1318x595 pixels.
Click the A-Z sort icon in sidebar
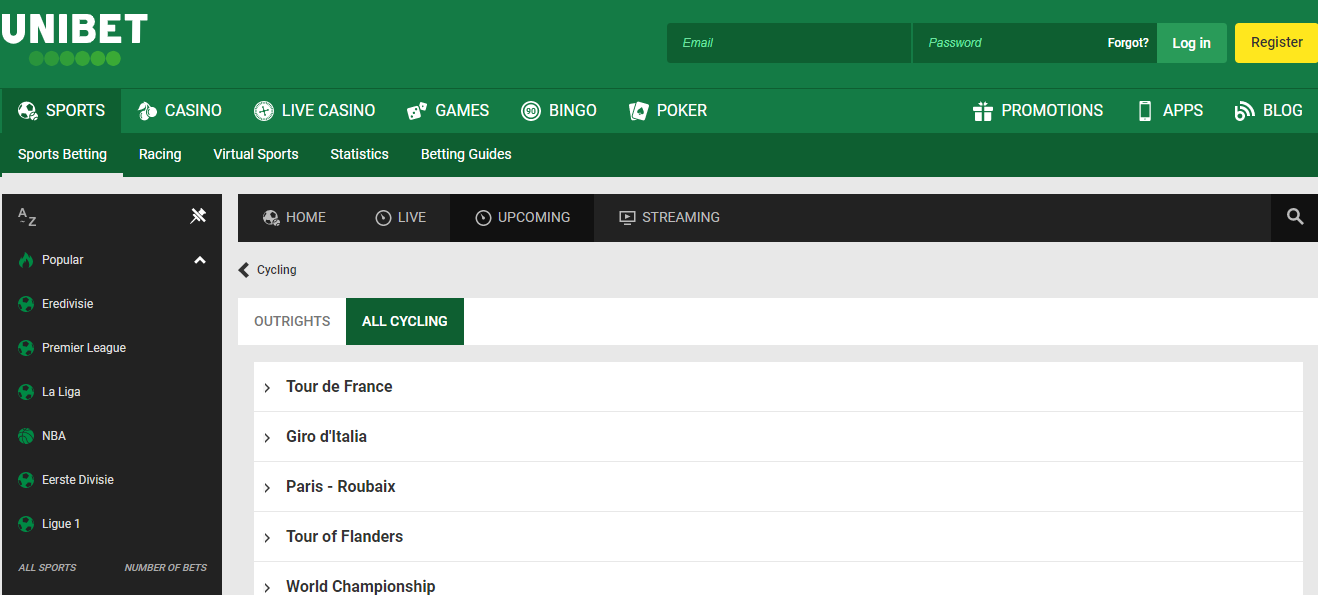pyautogui.click(x=28, y=216)
